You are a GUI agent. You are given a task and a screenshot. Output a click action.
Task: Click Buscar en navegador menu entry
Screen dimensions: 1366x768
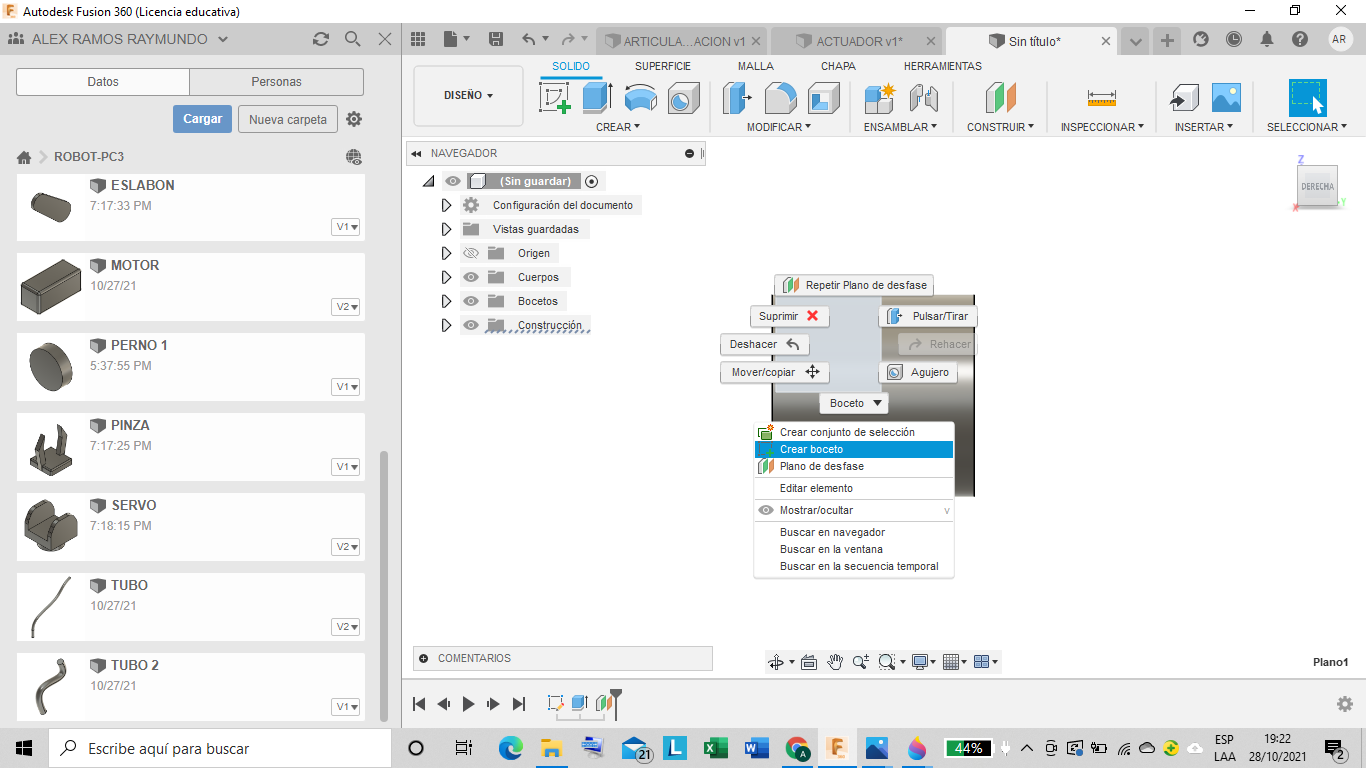(x=854, y=532)
